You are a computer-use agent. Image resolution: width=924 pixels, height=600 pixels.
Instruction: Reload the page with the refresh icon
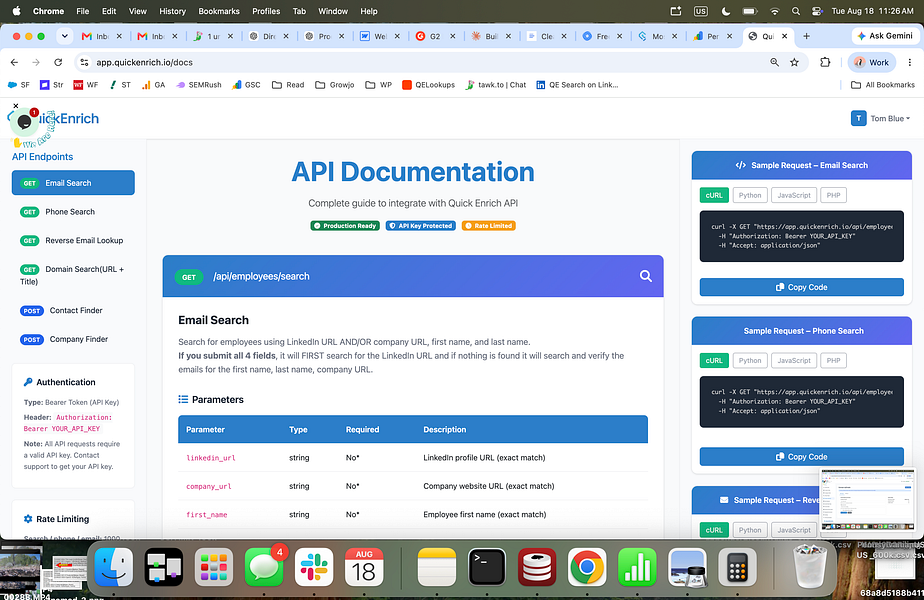coord(58,62)
